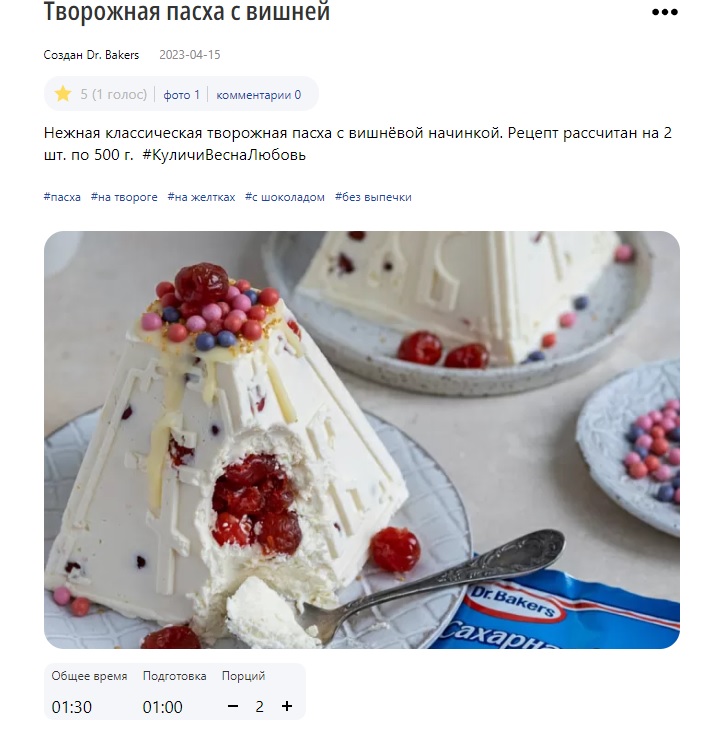Increase portions with the plus button
The height and width of the screenshot is (745, 721).
tap(287, 706)
